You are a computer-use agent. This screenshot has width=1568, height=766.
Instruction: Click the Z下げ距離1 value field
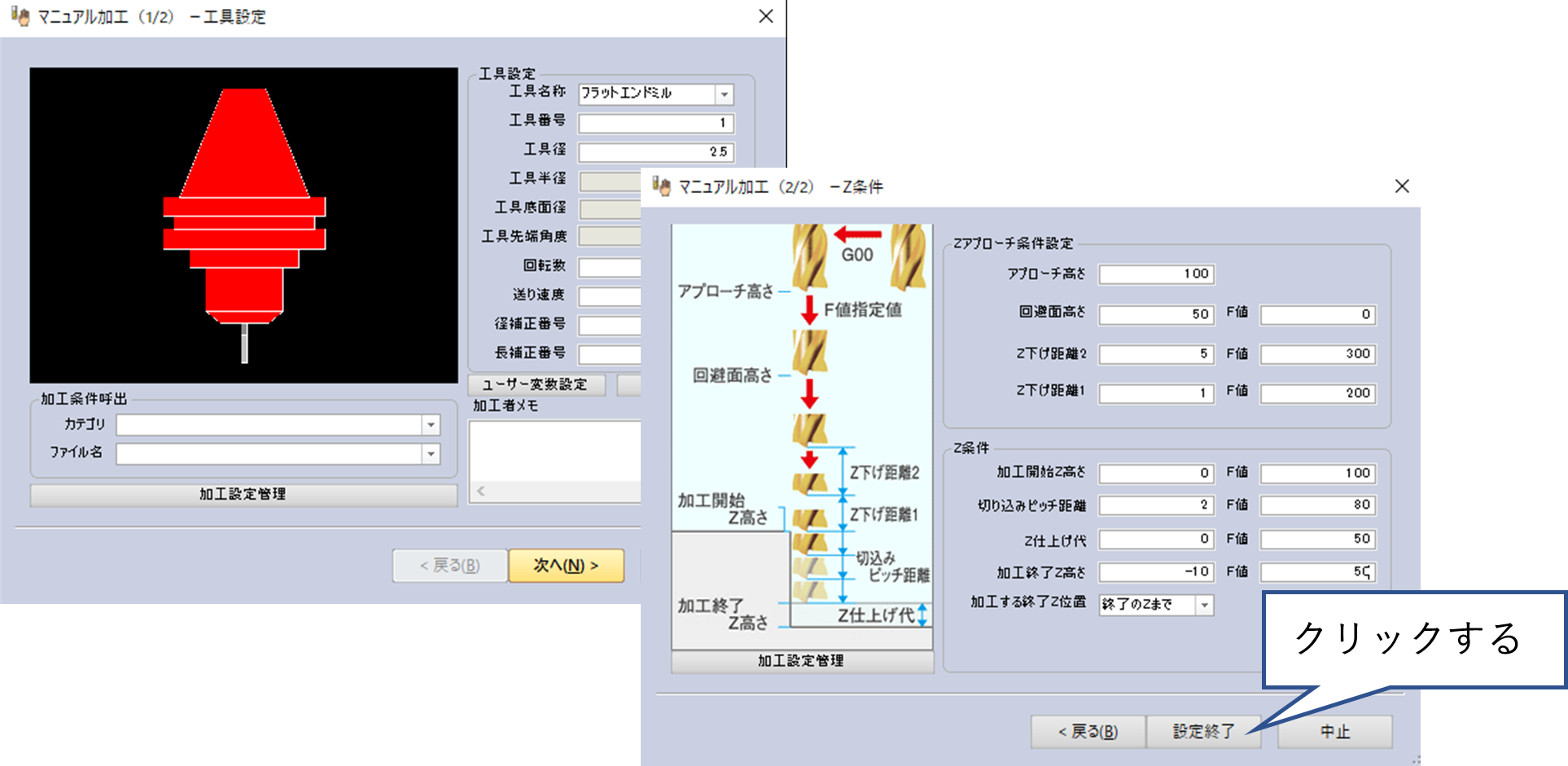1156,393
